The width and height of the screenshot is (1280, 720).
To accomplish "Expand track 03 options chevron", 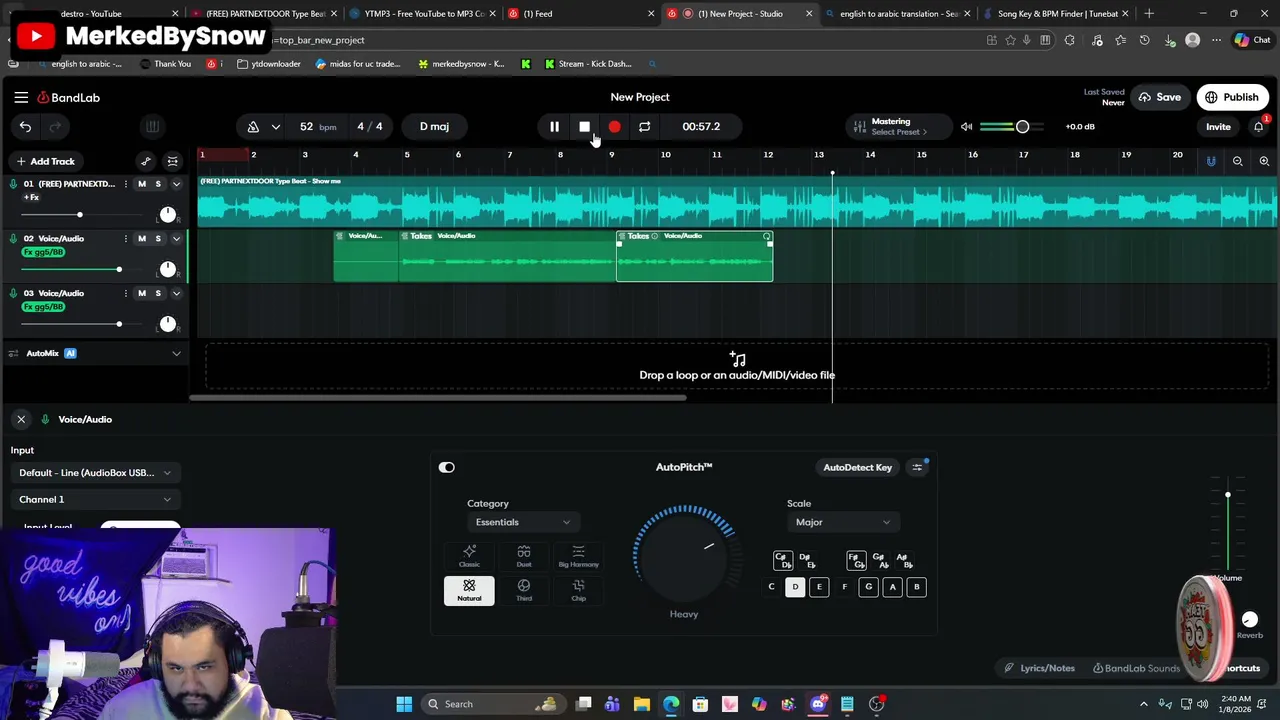I will point(177,293).
